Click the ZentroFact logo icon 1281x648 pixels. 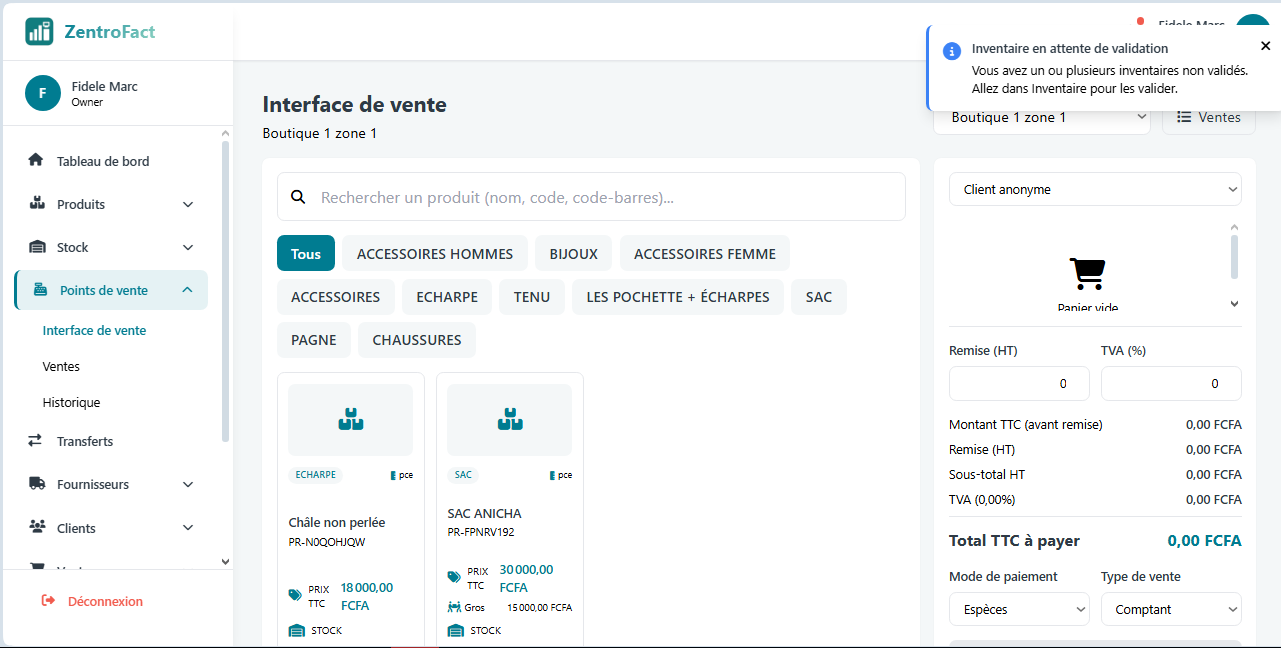(x=39, y=31)
